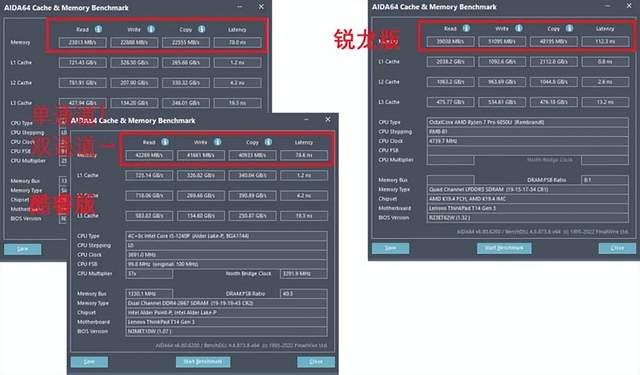This screenshot has height=375, width=640.
Task: Click the Write info icon in the AMD Ryzen window
Action: tap(518, 28)
